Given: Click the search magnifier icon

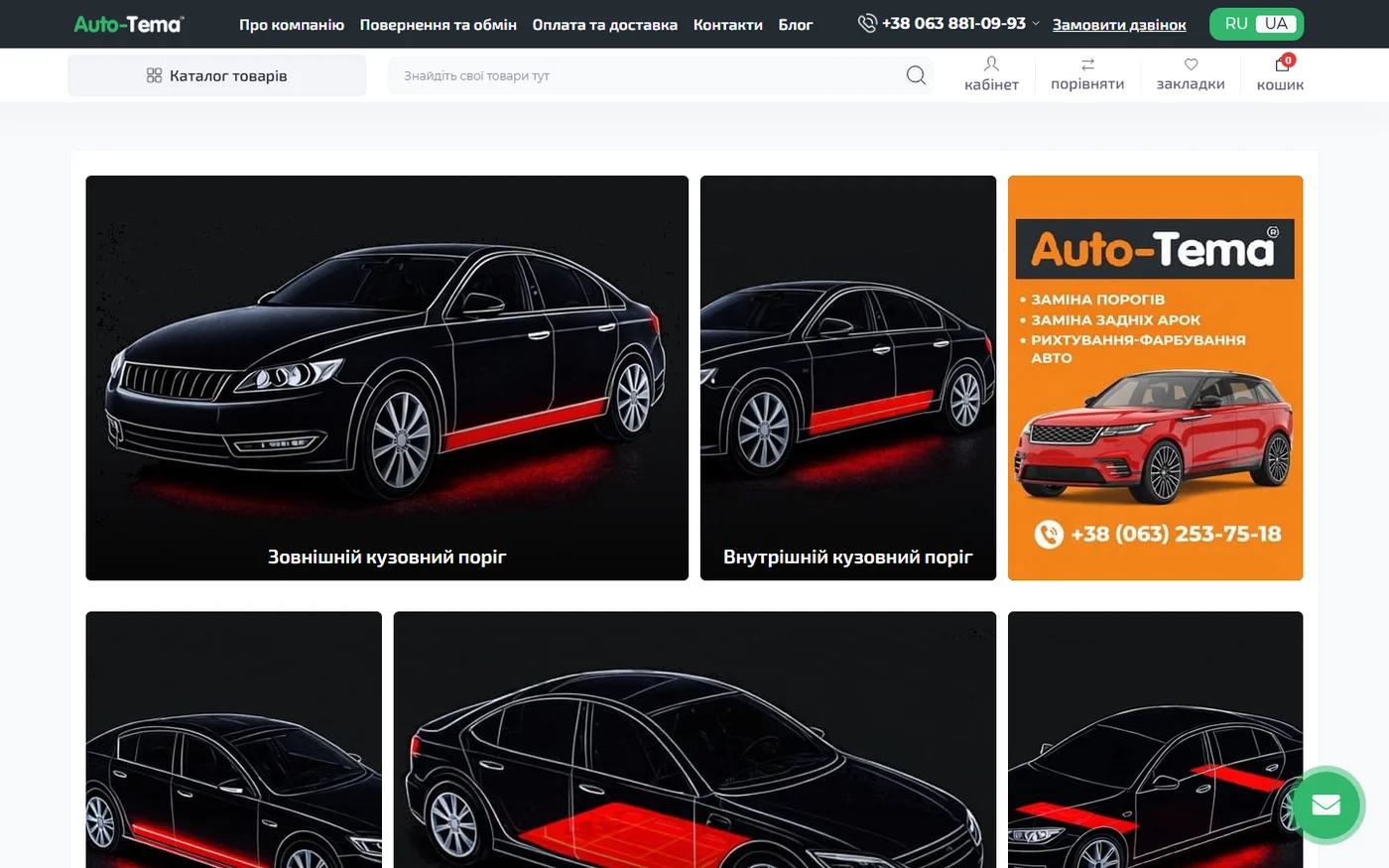Looking at the screenshot, I should (916, 75).
